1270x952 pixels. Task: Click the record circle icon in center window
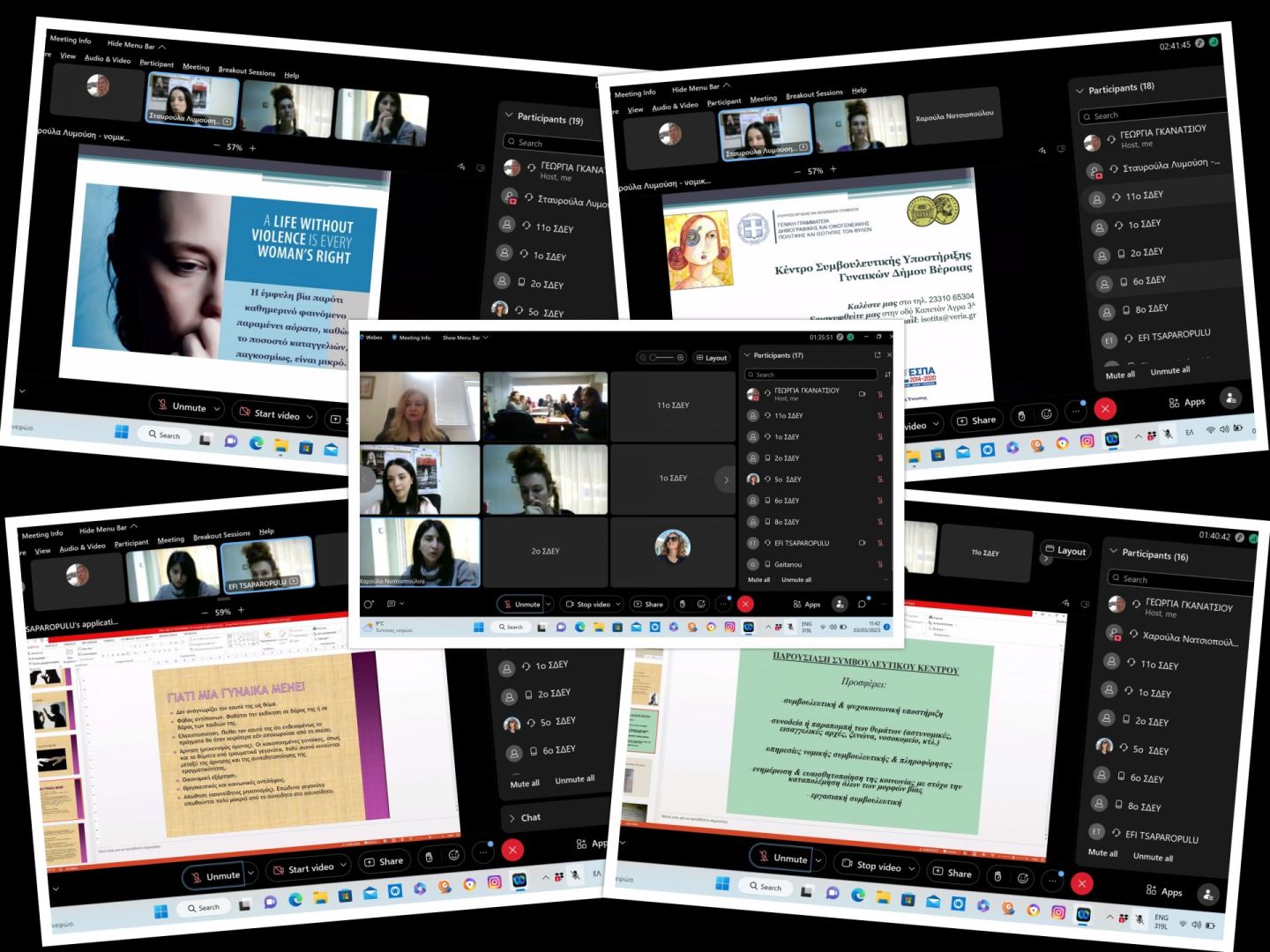tap(369, 604)
